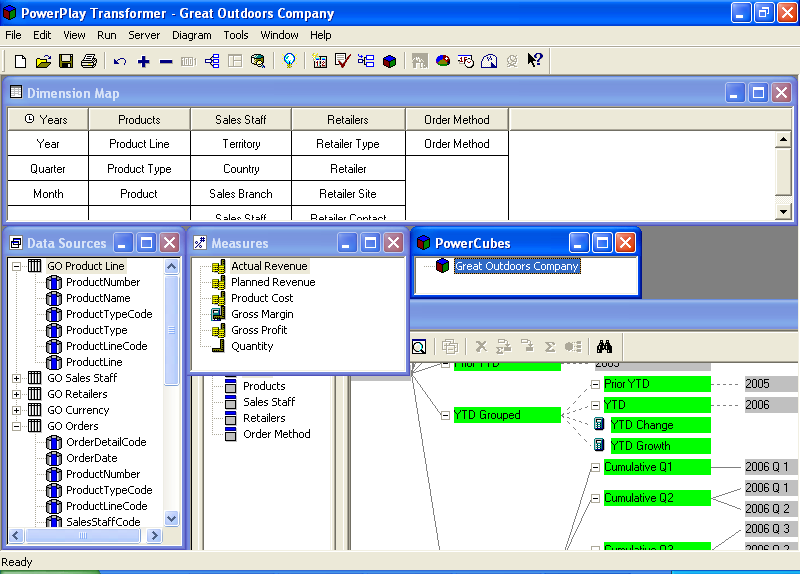Screen dimensions: 800x574
Task: Click the Print icon in main toolbar
Action: coord(88,61)
